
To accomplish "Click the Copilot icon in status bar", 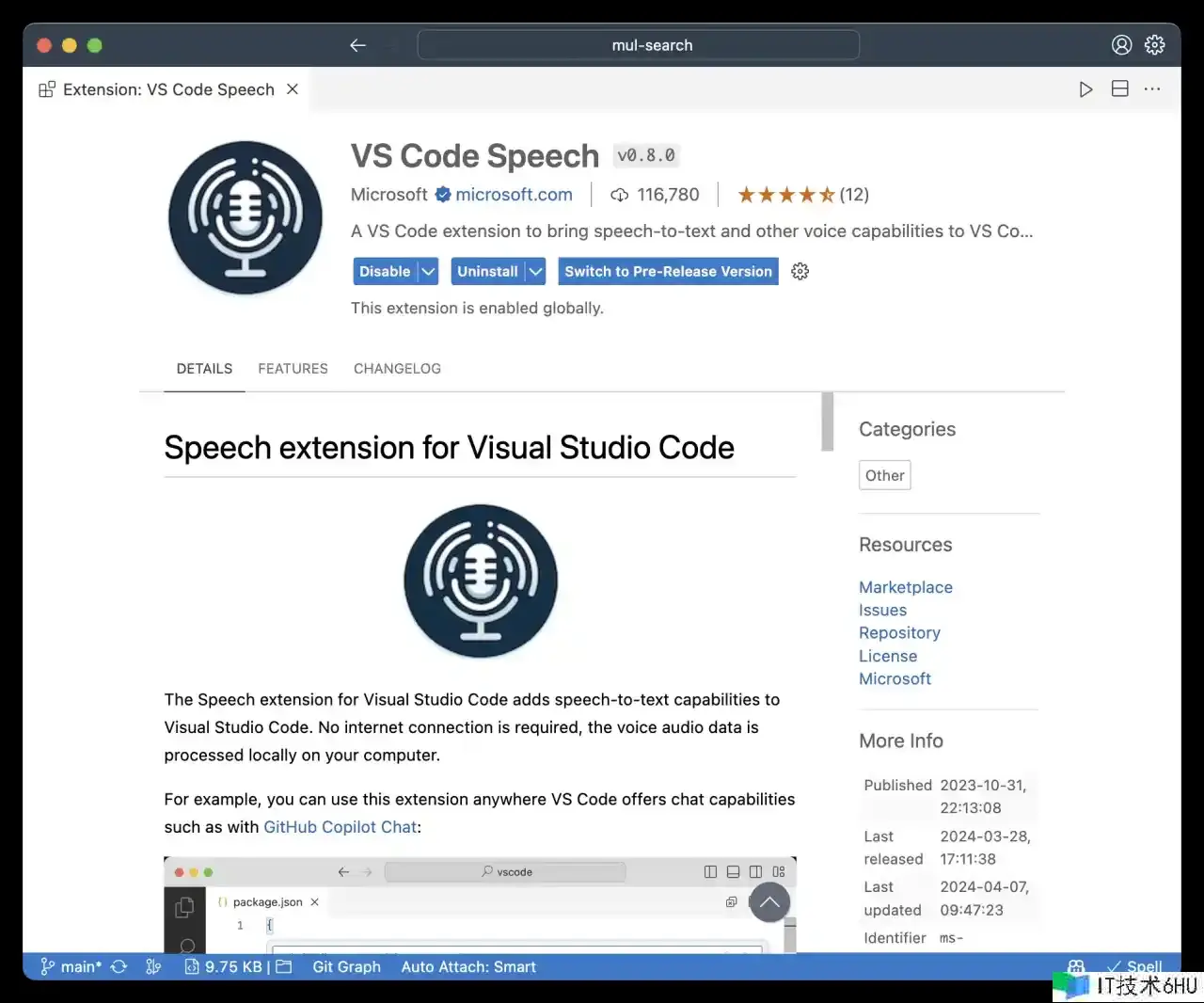I will point(1076,966).
